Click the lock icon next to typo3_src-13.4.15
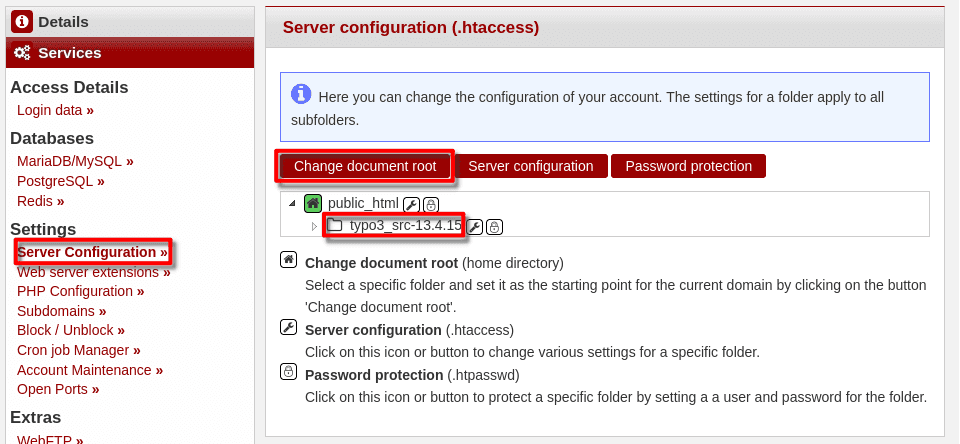 [x=494, y=227]
